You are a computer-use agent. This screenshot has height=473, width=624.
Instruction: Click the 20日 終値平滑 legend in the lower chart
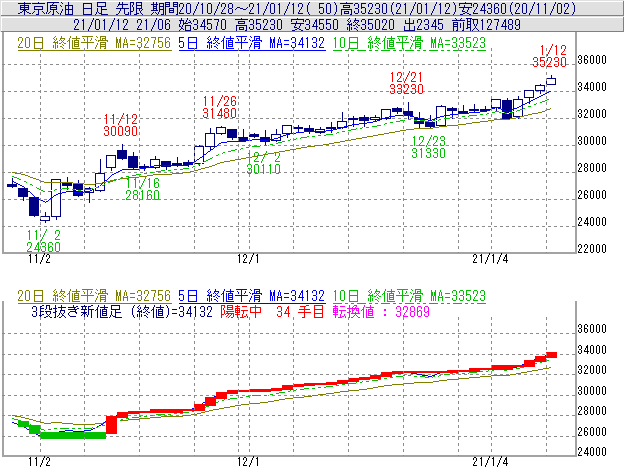(94, 296)
